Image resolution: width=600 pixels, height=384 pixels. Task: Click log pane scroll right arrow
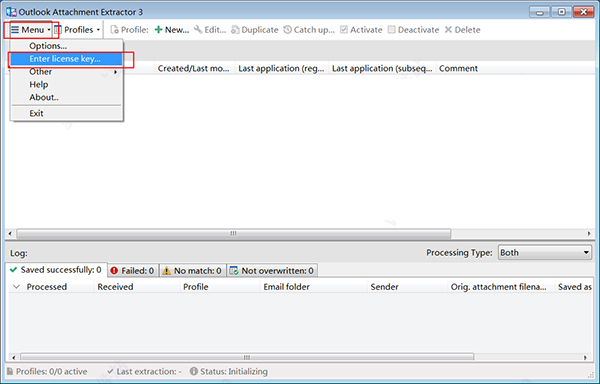click(x=585, y=358)
